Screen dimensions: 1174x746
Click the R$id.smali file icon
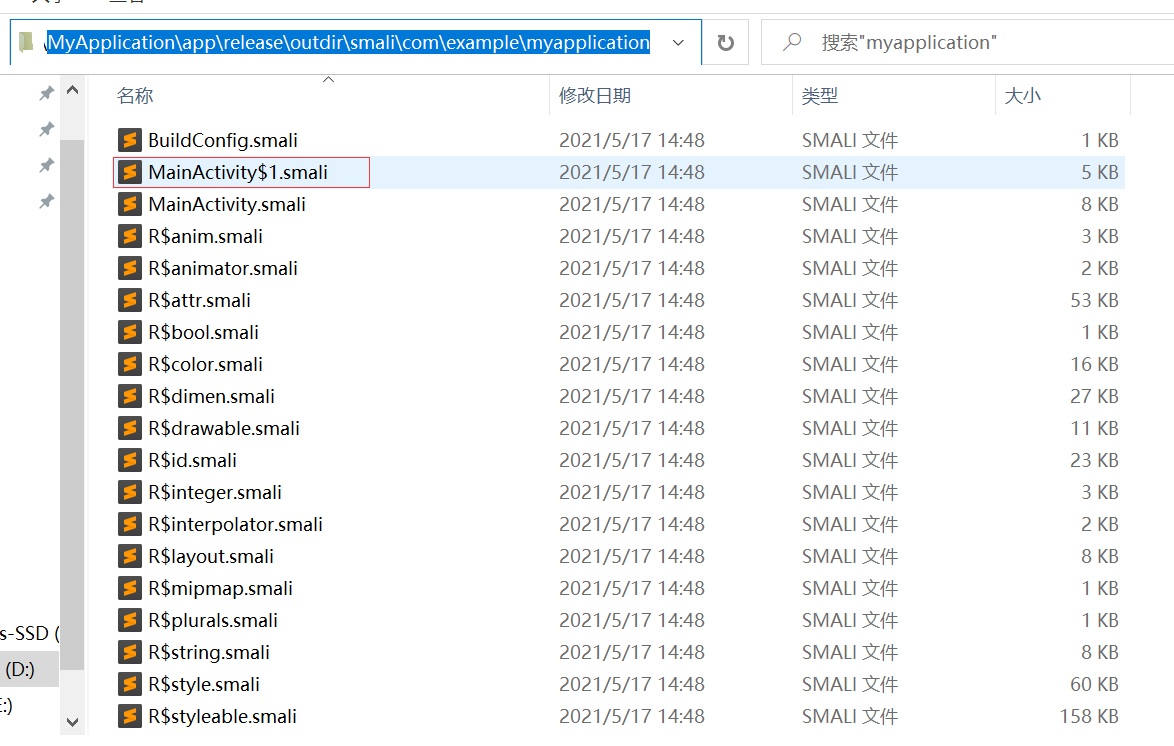pos(130,460)
